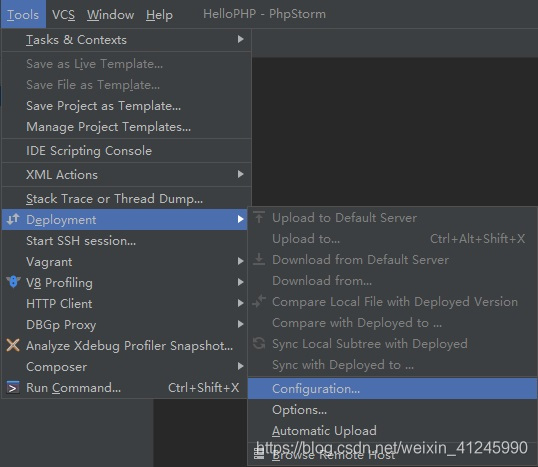Image resolution: width=538 pixels, height=467 pixels.
Task: Open the Window menu
Action: coord(110,15)
